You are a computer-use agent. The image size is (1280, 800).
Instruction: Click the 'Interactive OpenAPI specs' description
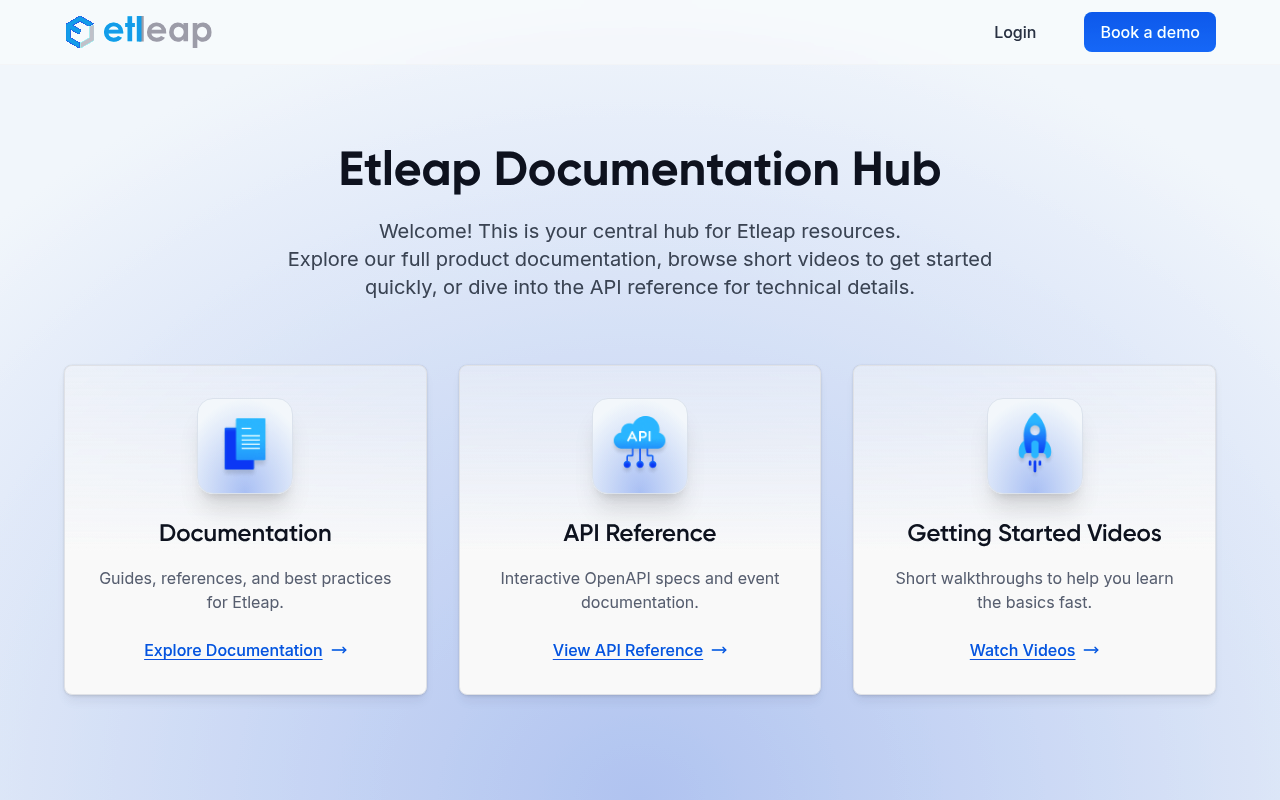(x=640, y=590)
